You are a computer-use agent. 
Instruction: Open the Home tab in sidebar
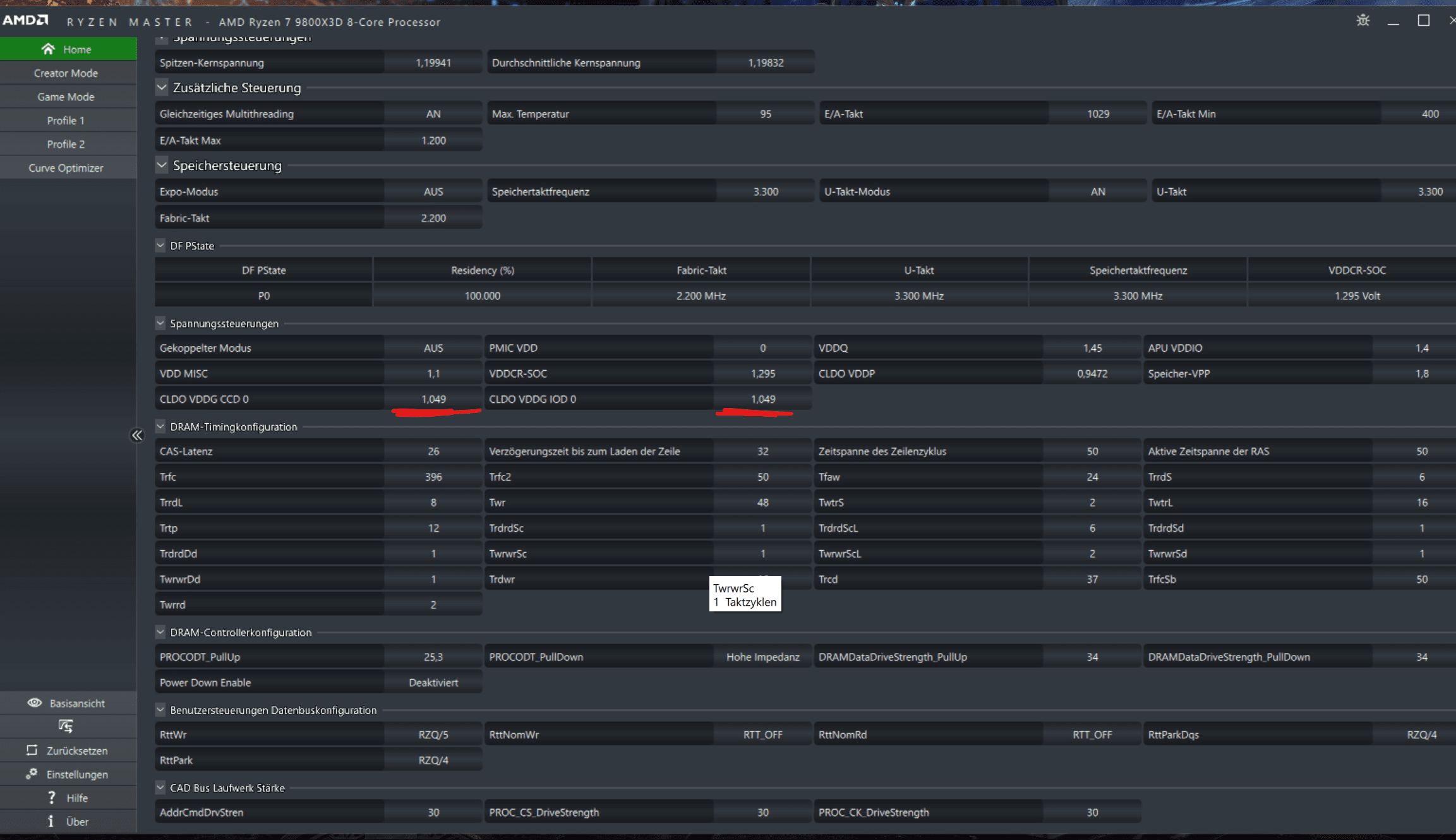pos(68,49)
